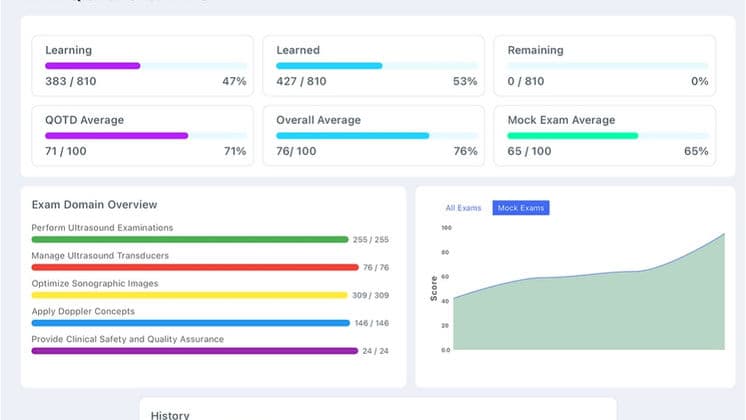The image size is (746, 420).
Task: Open the History section heading
Action: (x=169, y=414)
